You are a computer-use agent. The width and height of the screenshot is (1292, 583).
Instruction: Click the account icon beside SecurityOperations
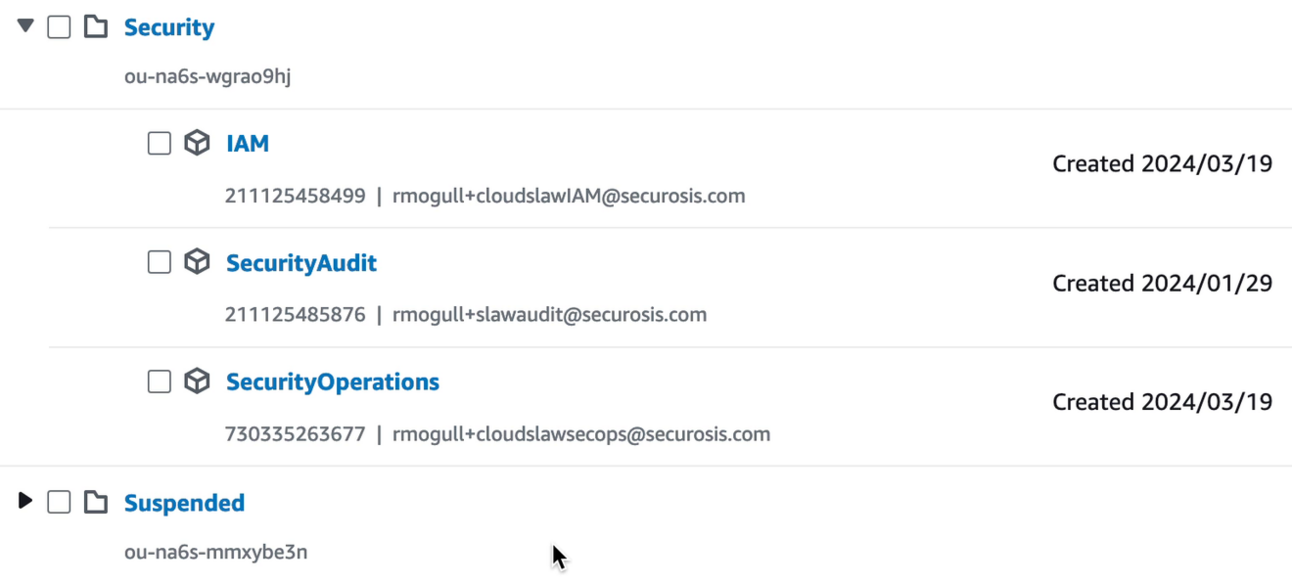196,381
